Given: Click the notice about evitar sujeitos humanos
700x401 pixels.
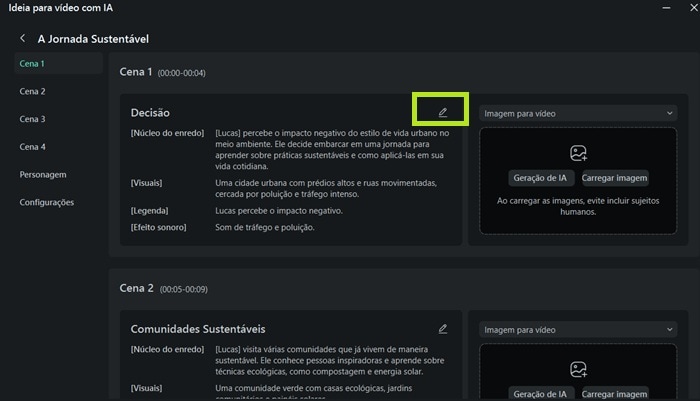Looking at the screenshot, I should tap(578, 206).
